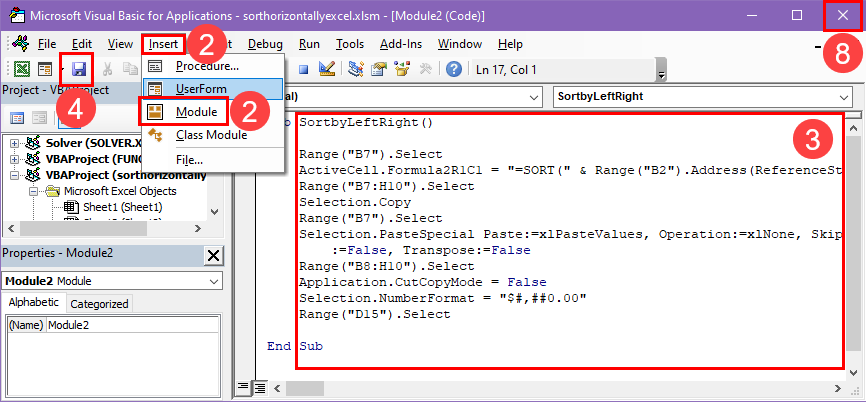Close the Properties - Module2 panel
This screenshot has height=402, width=866.
[x=213, y=256]
